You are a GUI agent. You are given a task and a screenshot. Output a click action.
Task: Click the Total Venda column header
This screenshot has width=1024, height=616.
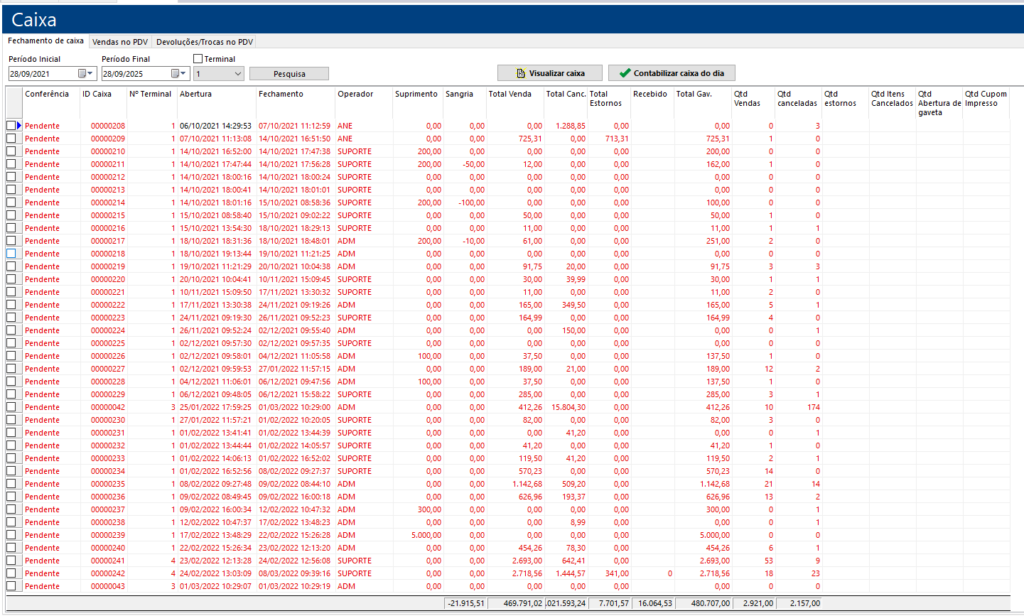509,94
